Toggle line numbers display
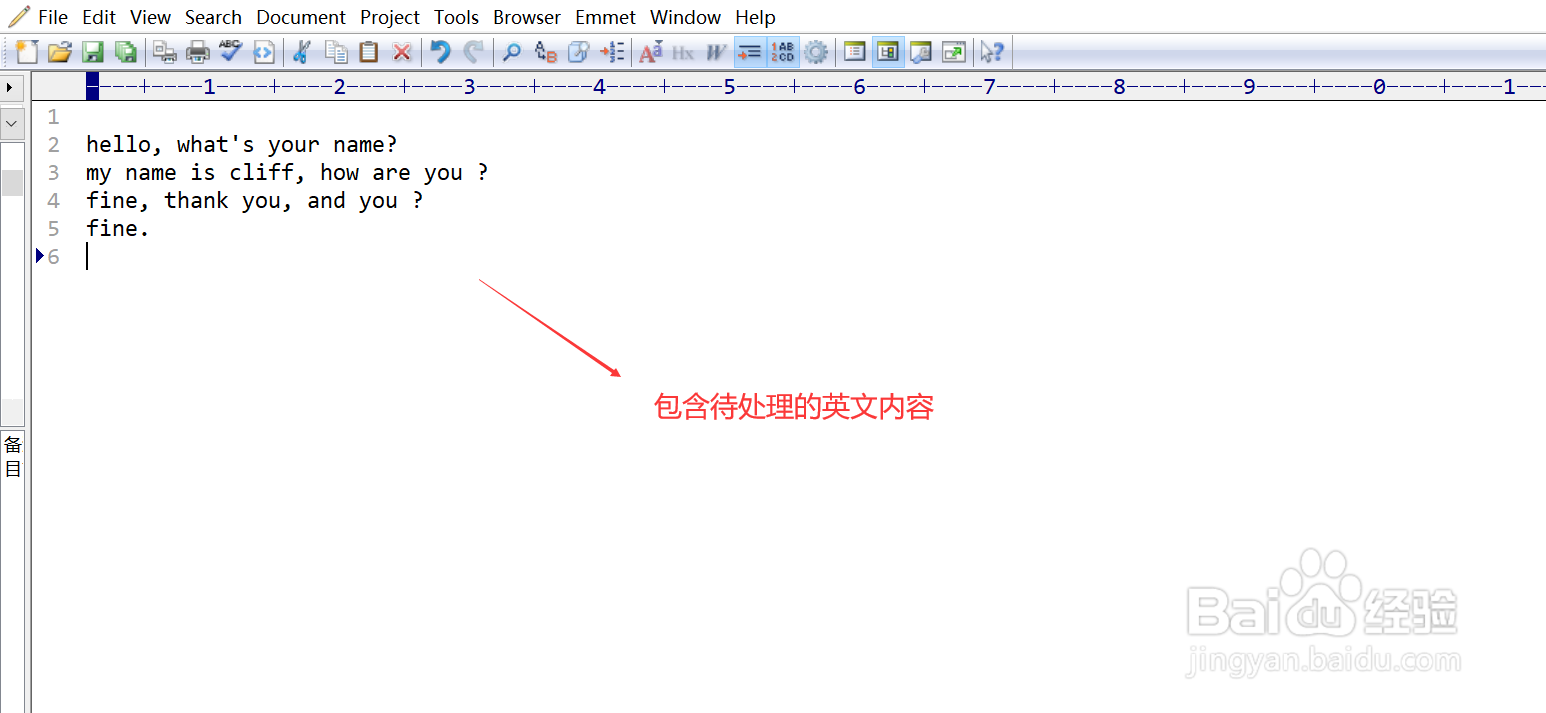This screenshot has height=713, width=1546. (782, 51)
